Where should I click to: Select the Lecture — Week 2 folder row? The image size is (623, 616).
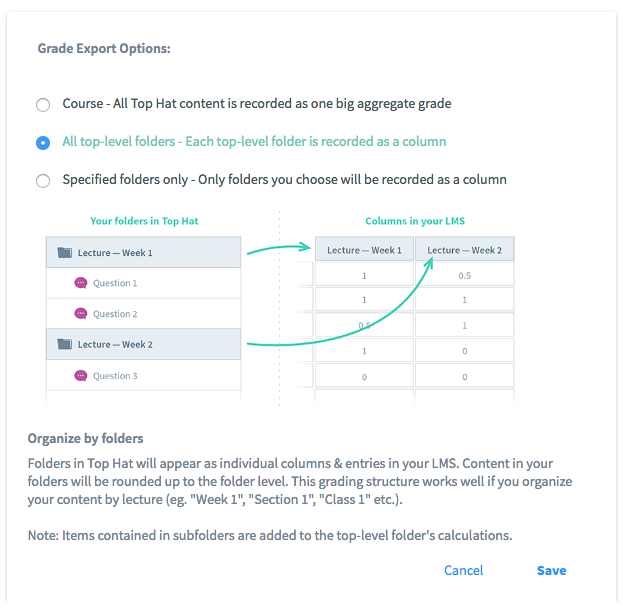(143, 344)
